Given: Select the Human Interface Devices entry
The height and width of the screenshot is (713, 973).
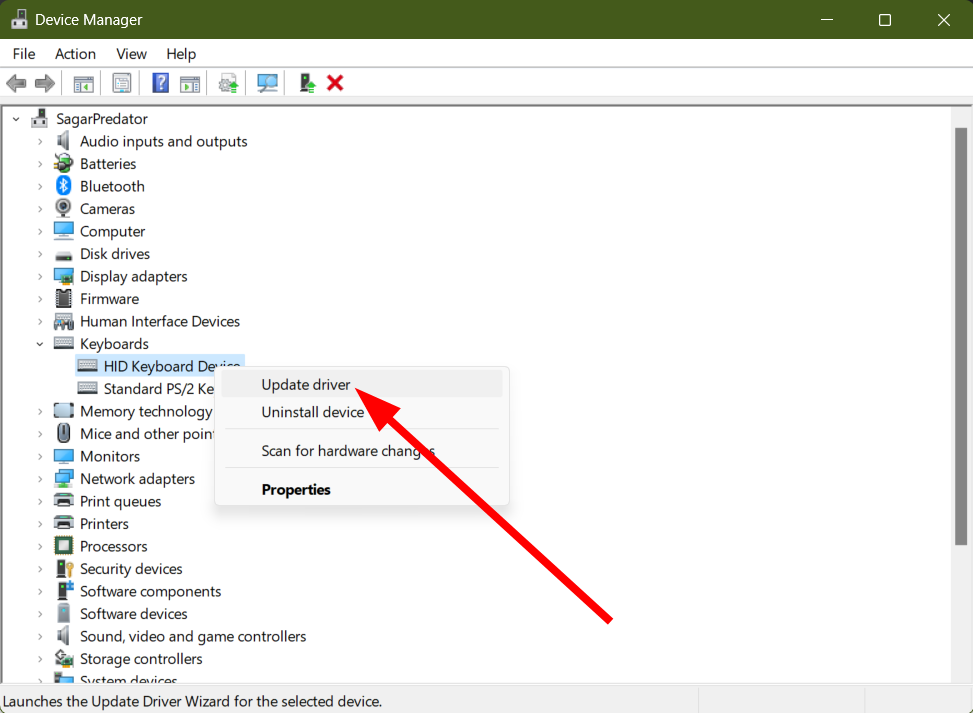Looking at the screenshot, I should (x=160, y=321).
